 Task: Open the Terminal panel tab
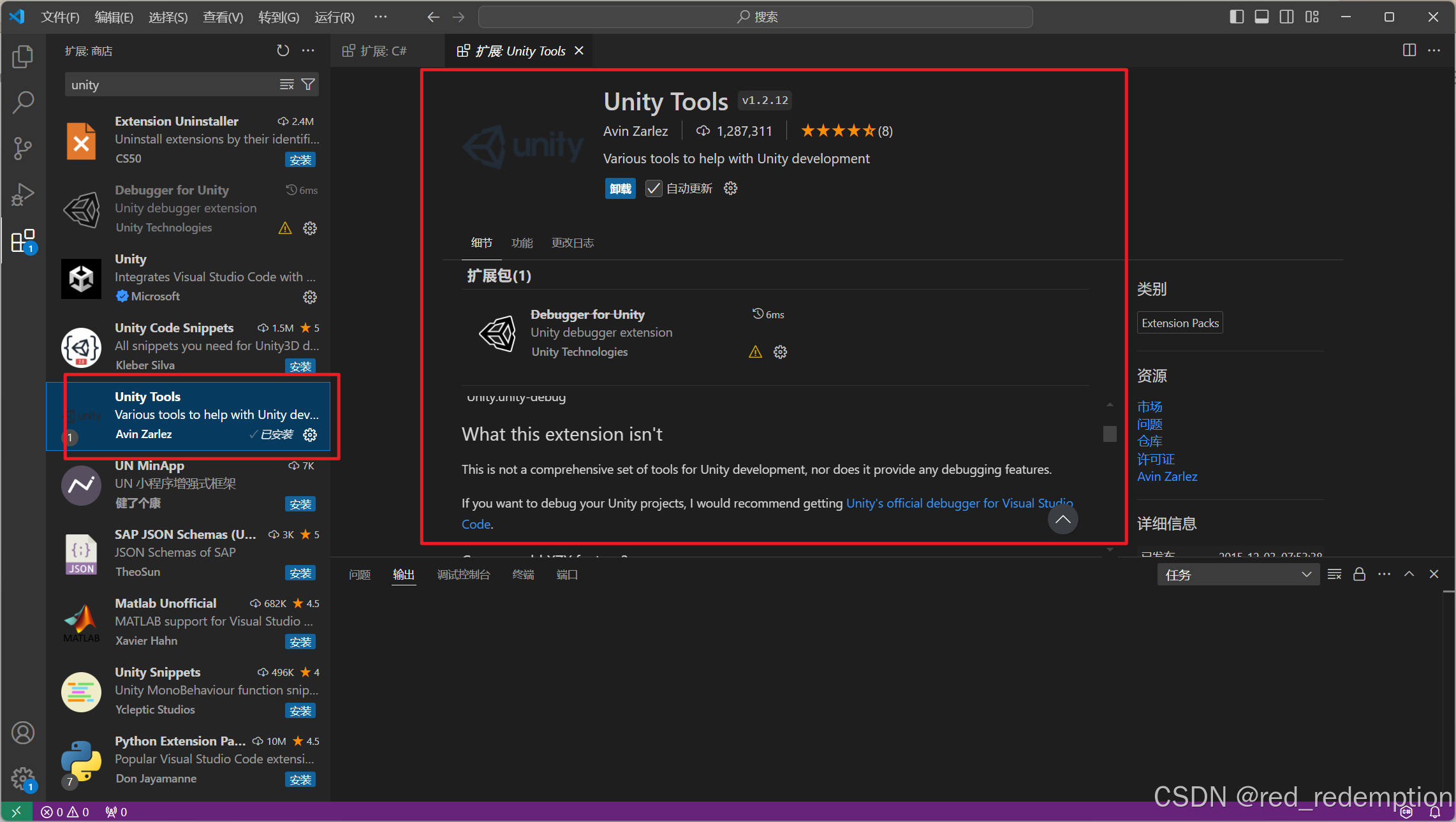[523, 575]
